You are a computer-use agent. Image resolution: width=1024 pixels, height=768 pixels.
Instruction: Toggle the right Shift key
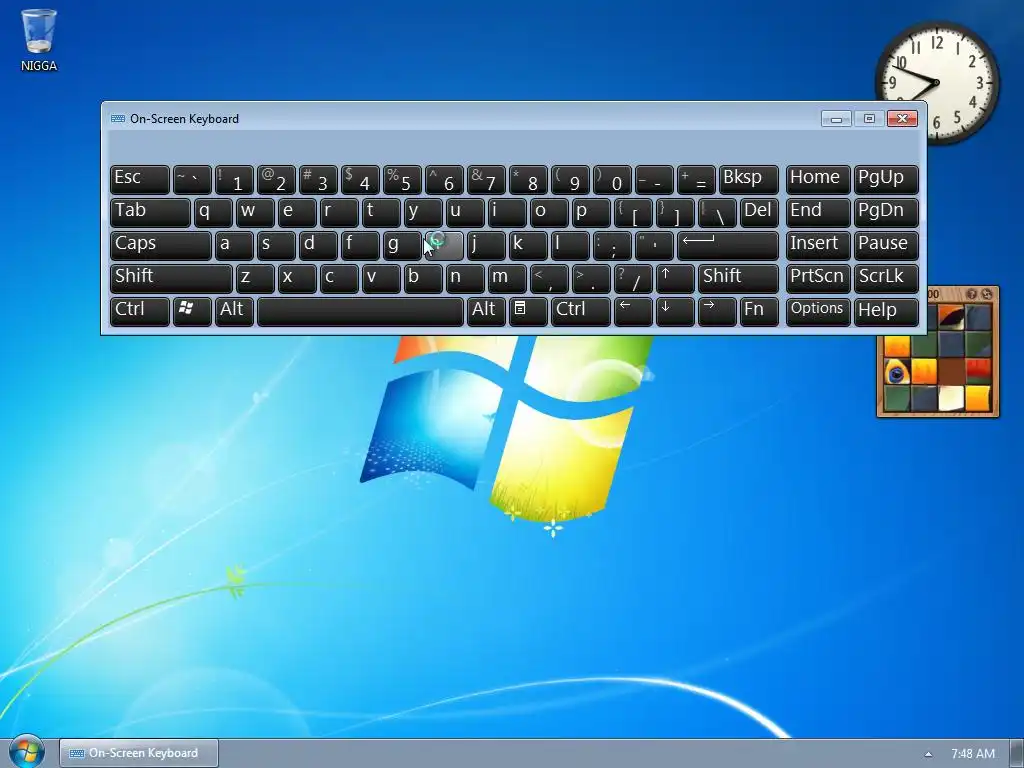click(738, 278)
